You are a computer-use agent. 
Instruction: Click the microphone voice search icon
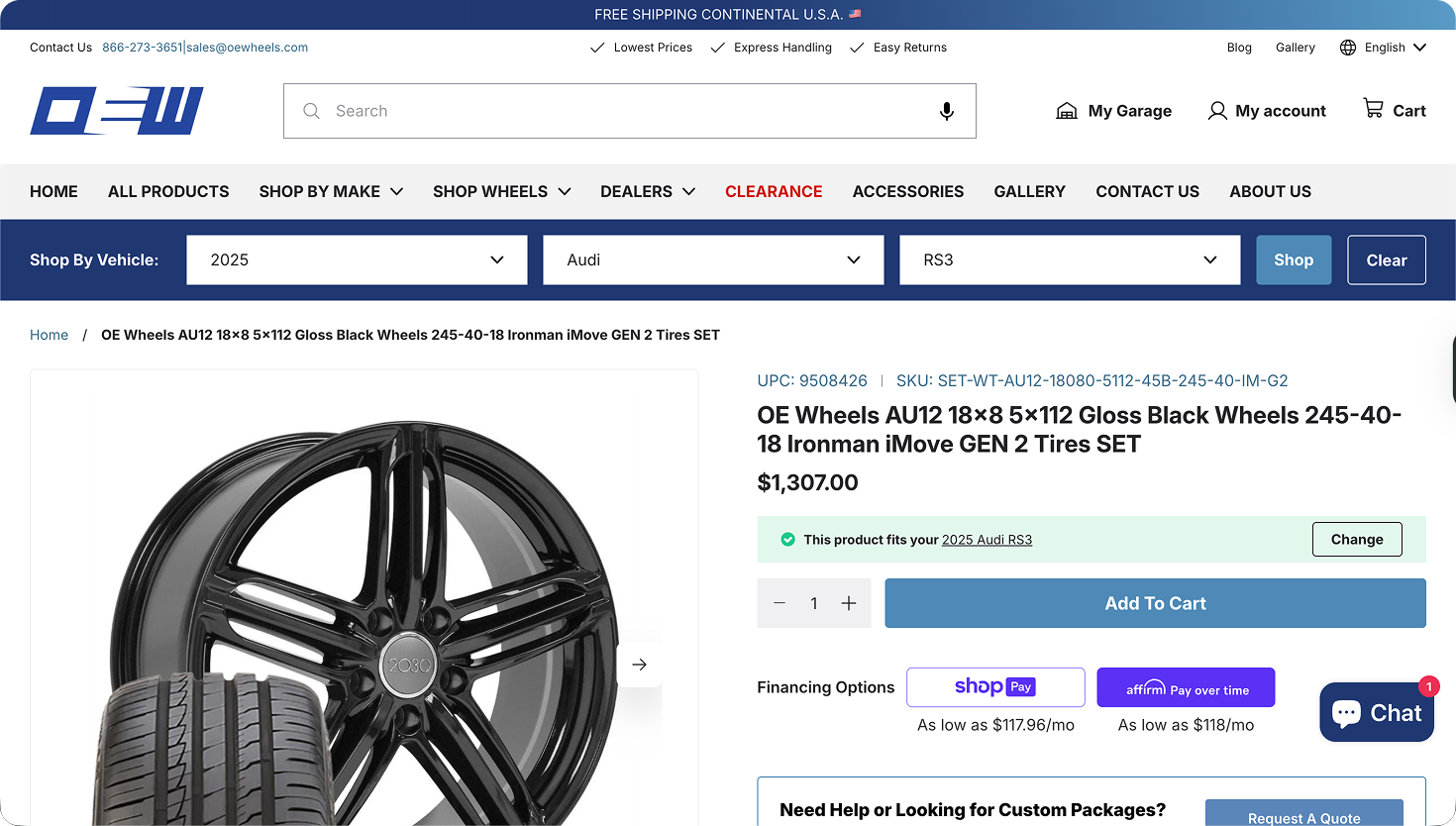[946, 111]
